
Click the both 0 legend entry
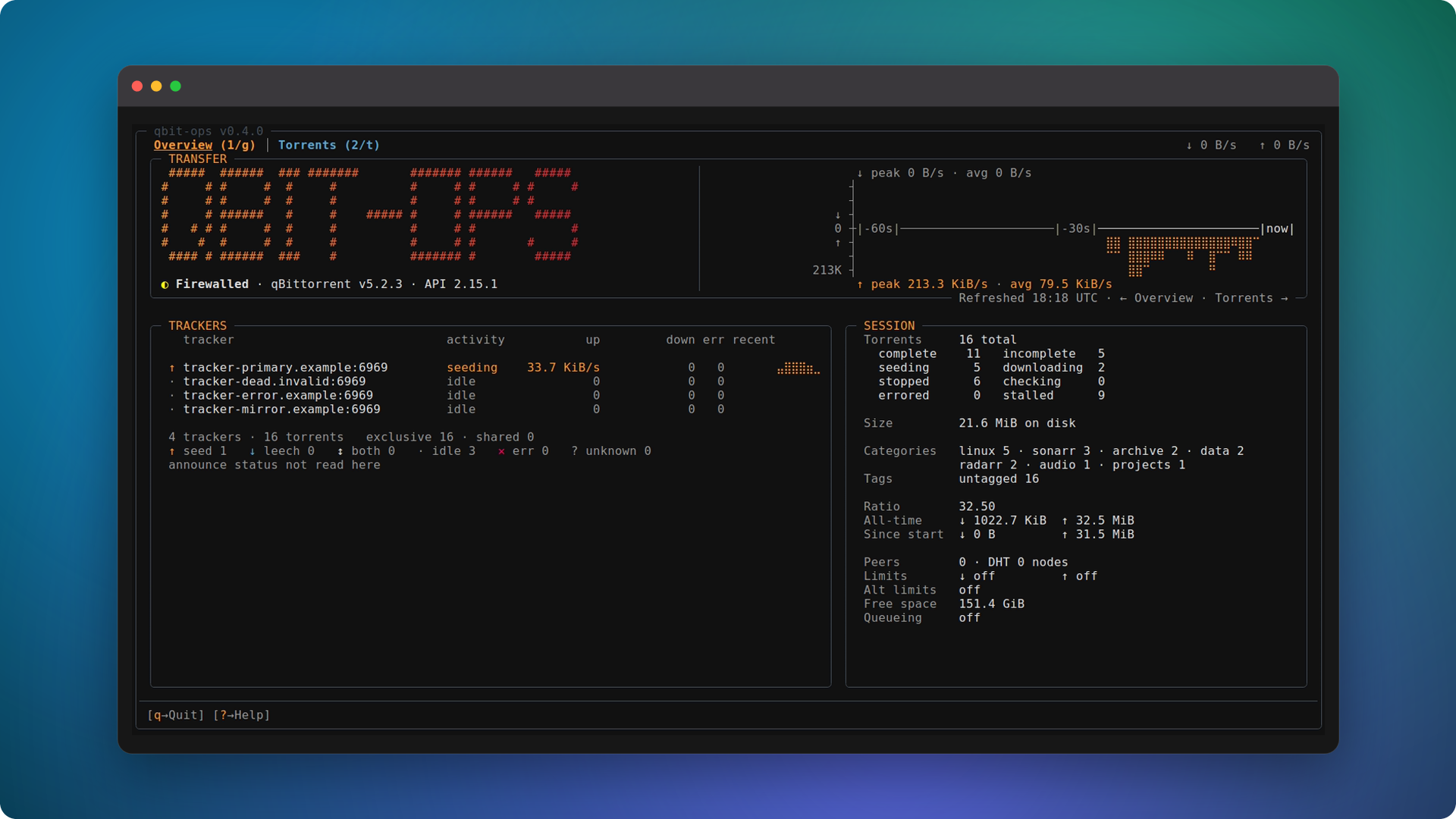point(366,451)
